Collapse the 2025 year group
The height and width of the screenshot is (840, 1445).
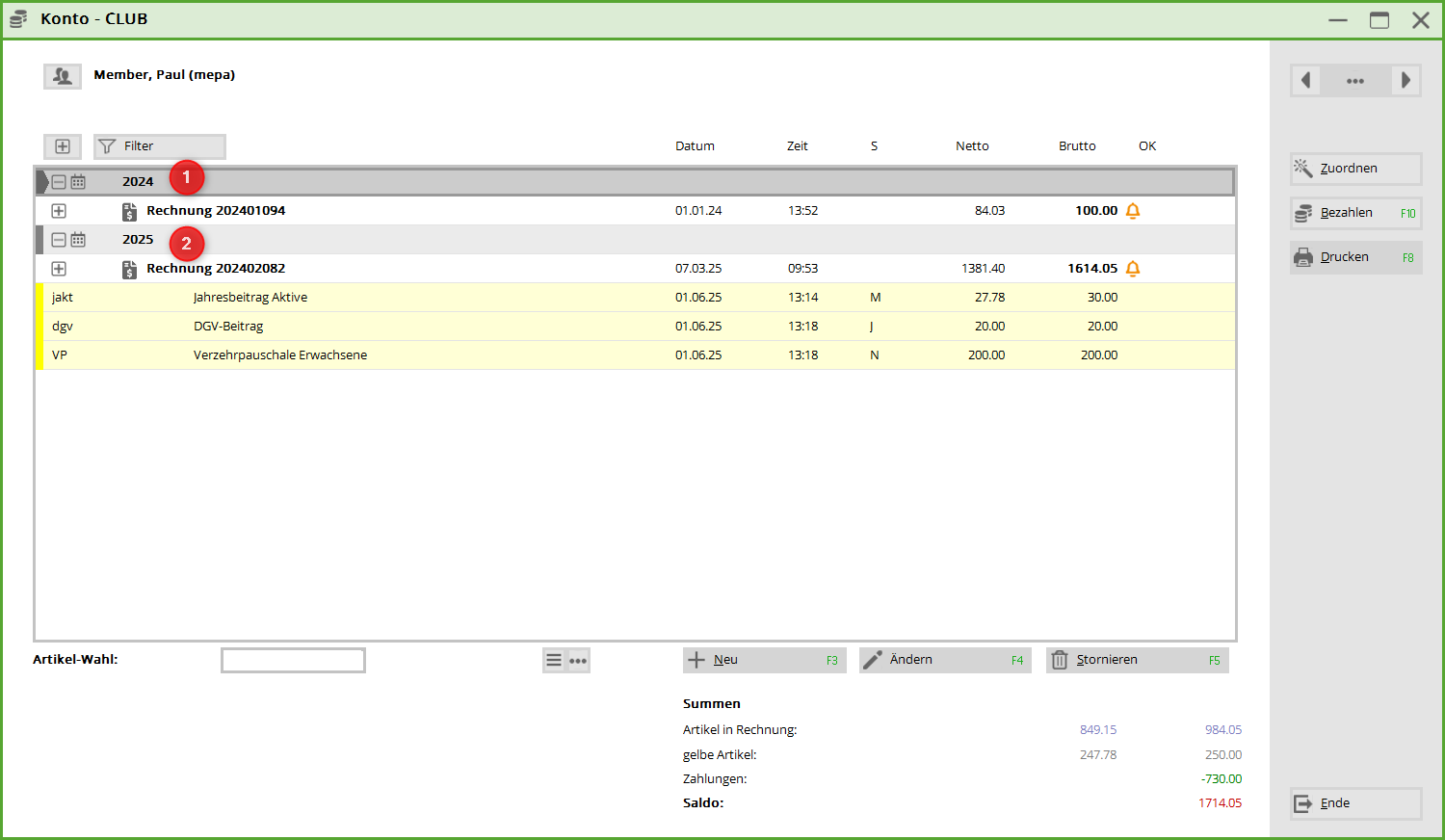coord(59,240)
